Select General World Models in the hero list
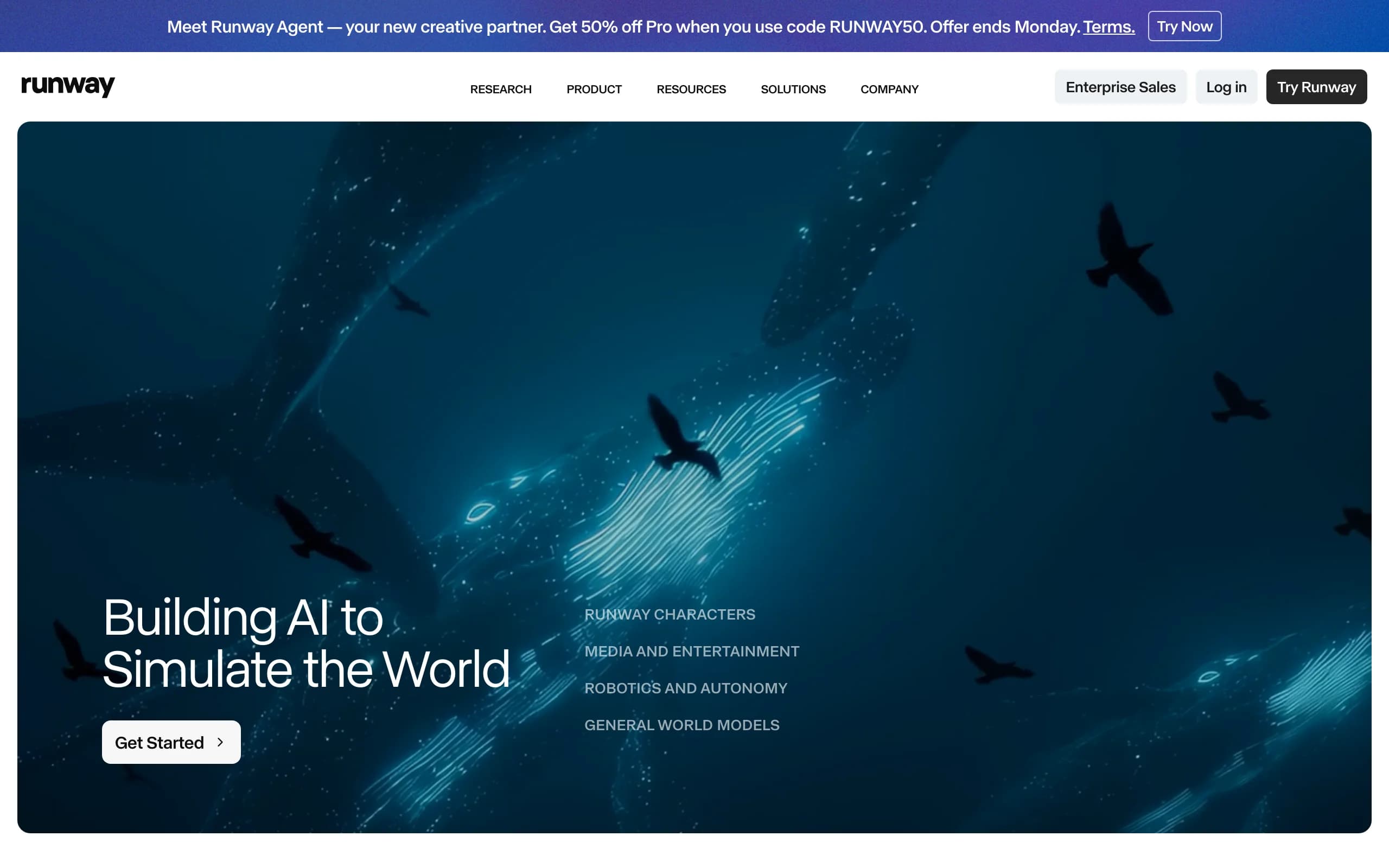 tap(682, 725)
